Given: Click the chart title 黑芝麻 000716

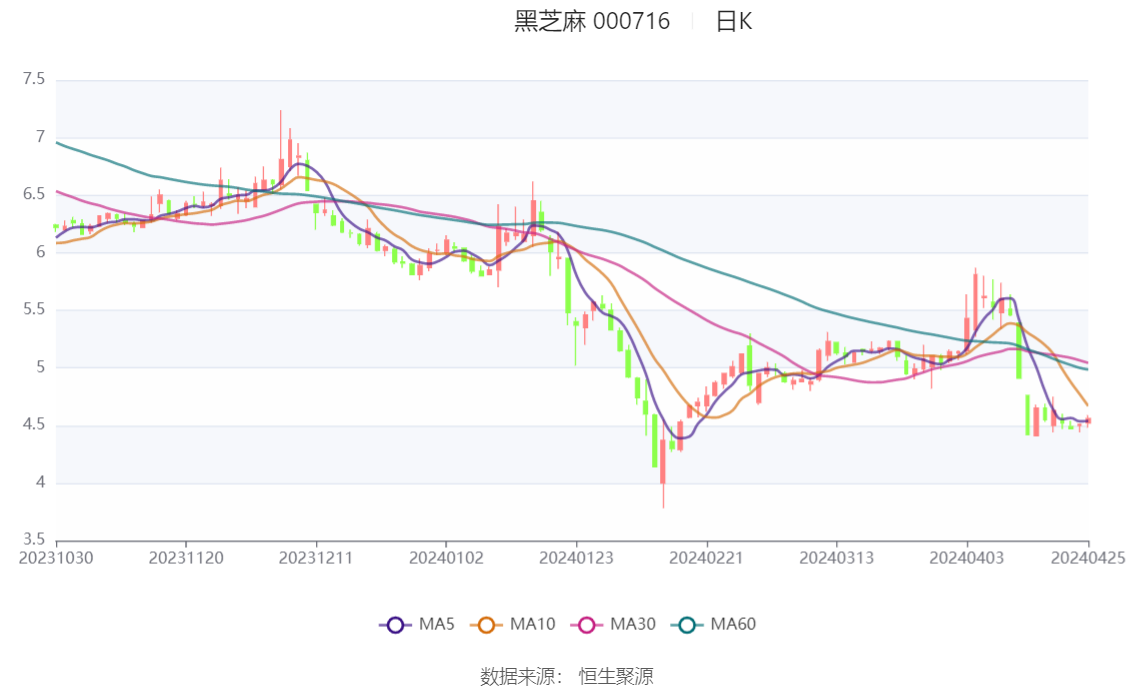Looking at the screenshot, I should (x=592, y=21).
